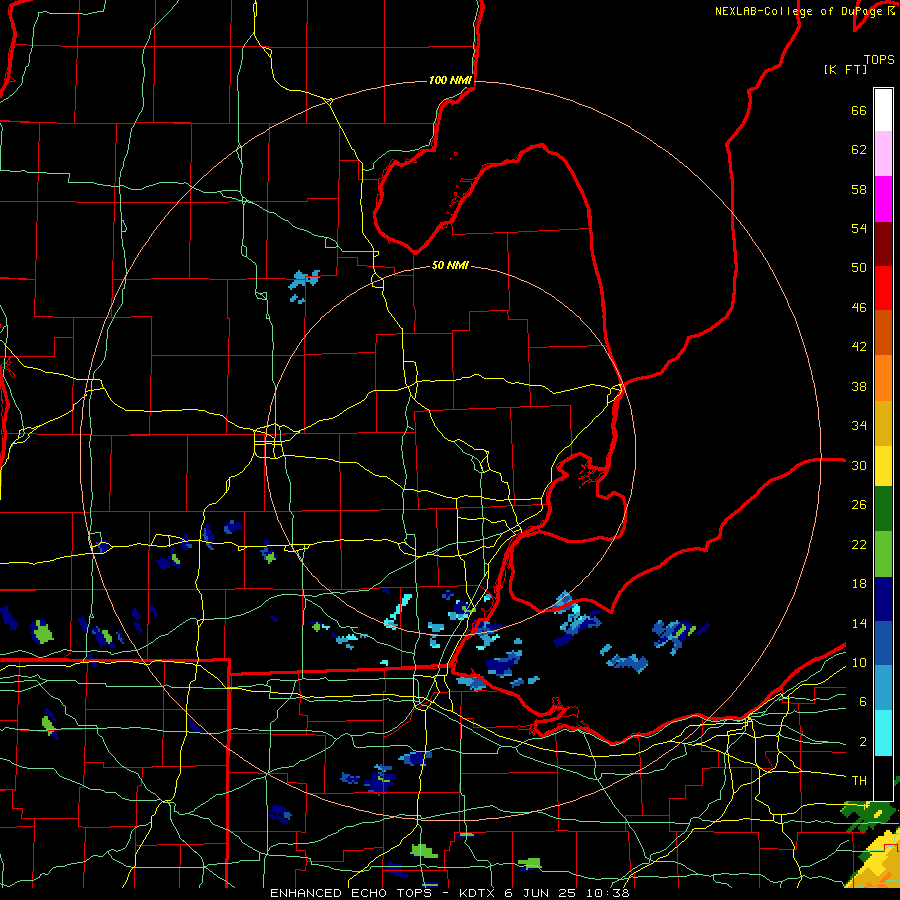
Task: Select the light pink legend swatch
Action: (883, 153)
